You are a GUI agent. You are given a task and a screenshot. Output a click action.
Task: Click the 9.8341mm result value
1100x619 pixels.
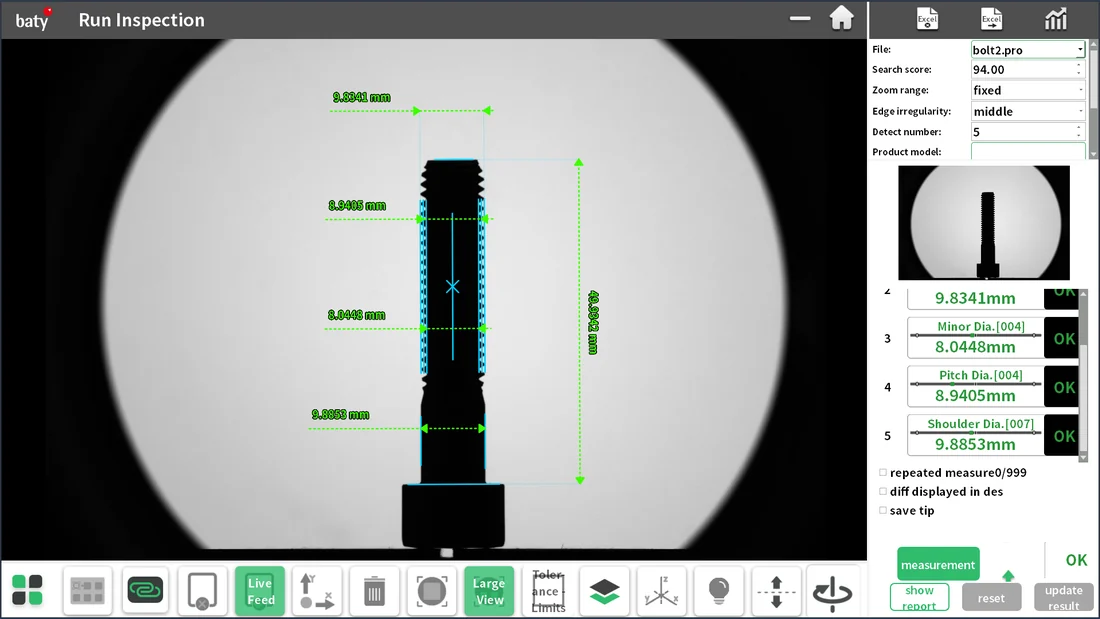975,298
